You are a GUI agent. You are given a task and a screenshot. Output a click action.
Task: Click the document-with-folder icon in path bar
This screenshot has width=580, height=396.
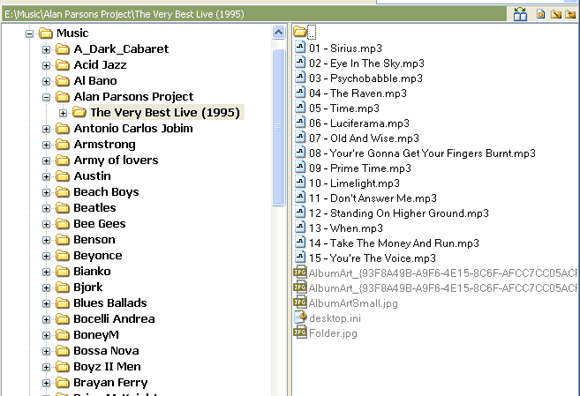540,14
